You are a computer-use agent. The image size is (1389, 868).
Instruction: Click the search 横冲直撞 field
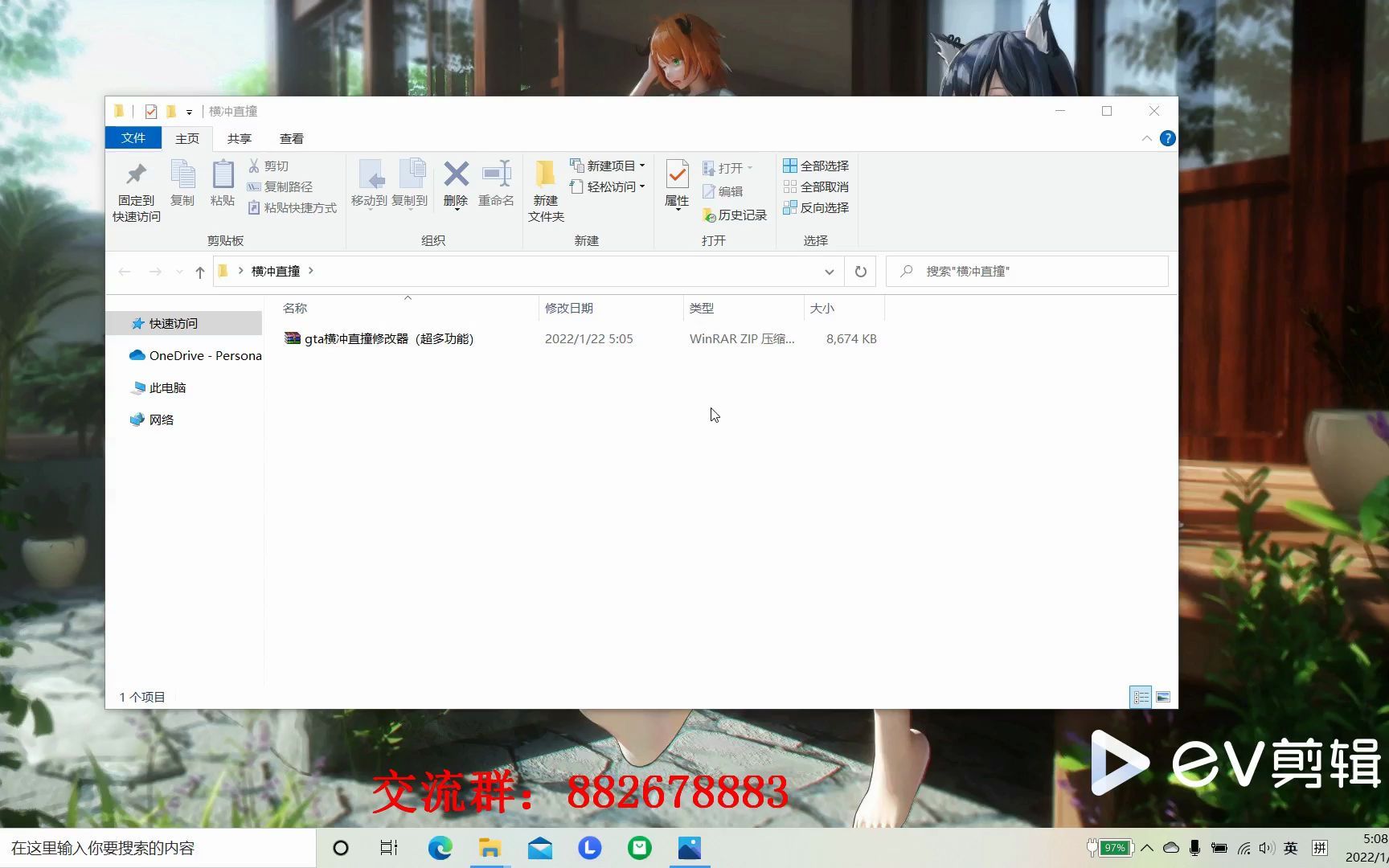pyautogui.click(x=1026, y=272)
